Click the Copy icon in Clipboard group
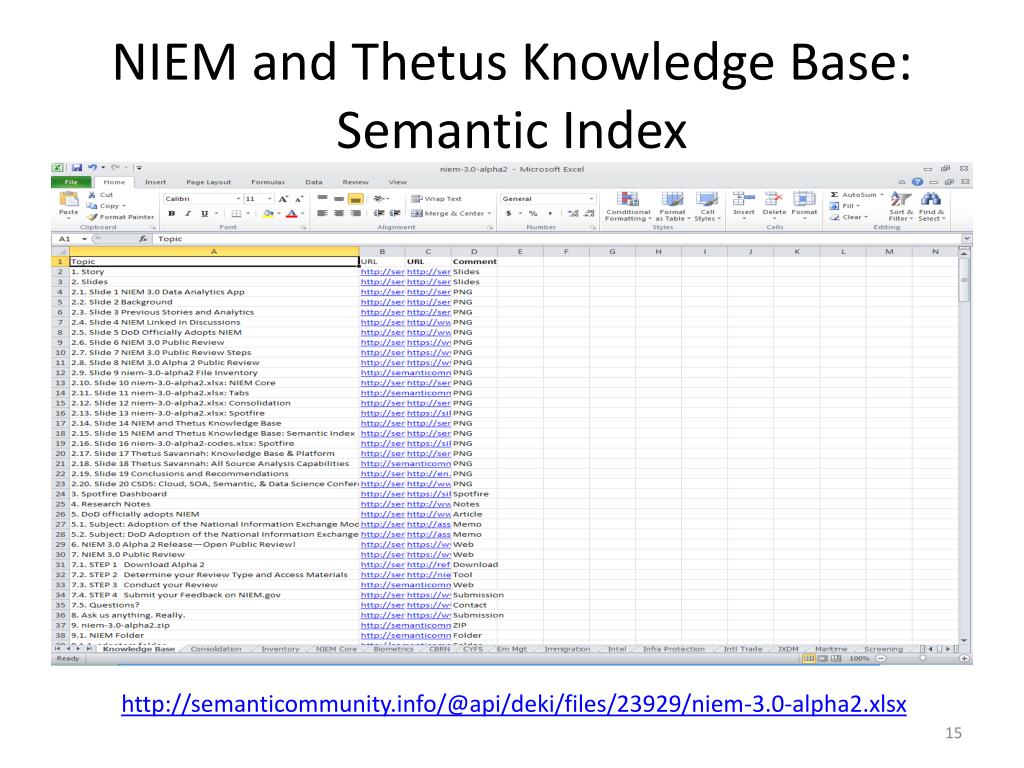The height and width of the screenshot is (768, 1024). click(x=92, y=205)
